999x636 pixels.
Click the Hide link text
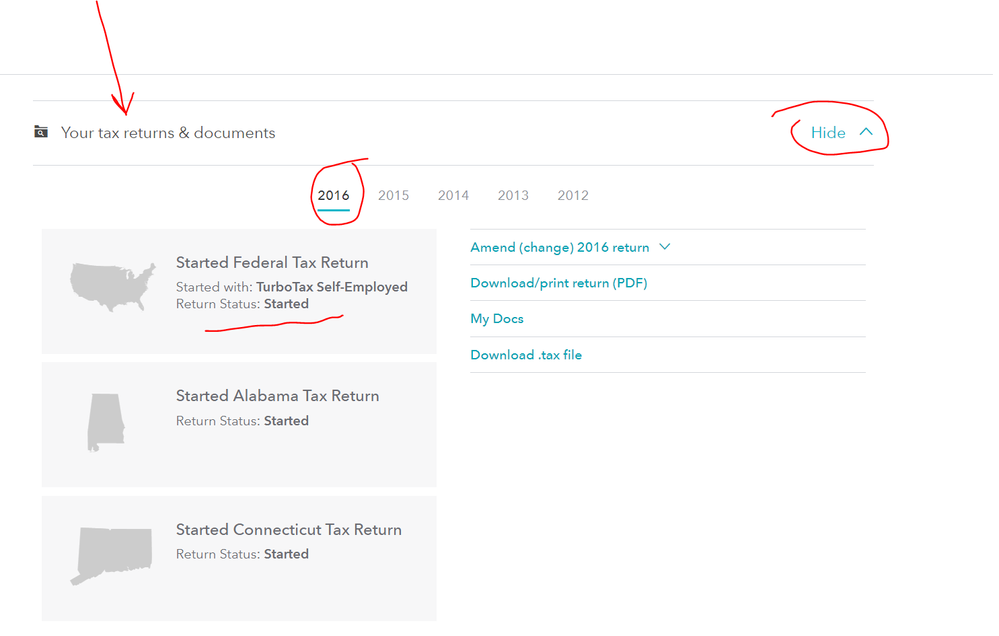coord(827,132)
